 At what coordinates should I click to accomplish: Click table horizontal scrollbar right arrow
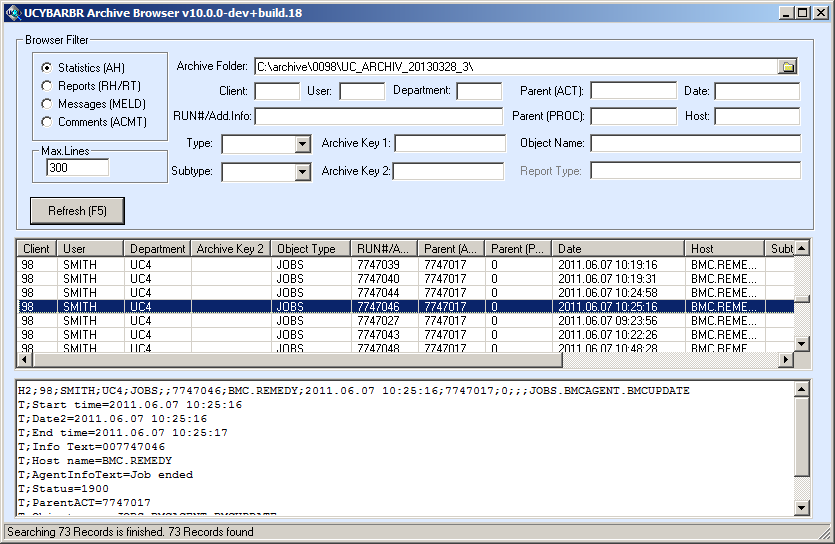pyautogui.click(x=785, y=359)
